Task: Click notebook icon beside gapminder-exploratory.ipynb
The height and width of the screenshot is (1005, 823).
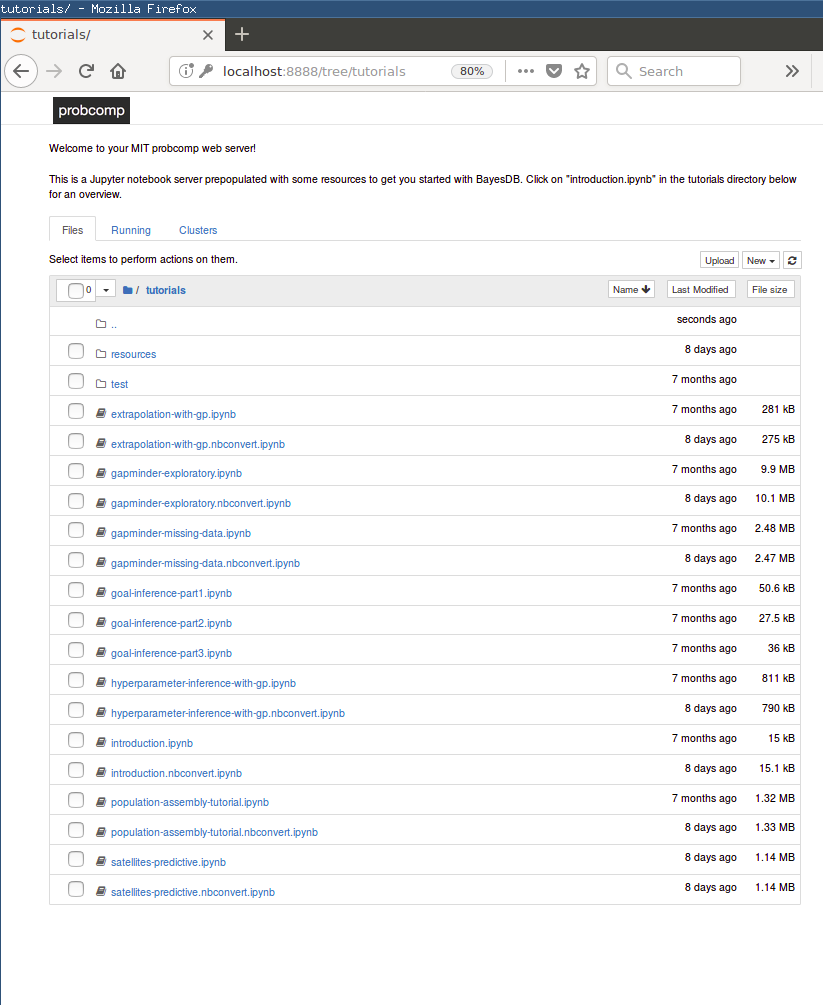Action: click(101, 473)
